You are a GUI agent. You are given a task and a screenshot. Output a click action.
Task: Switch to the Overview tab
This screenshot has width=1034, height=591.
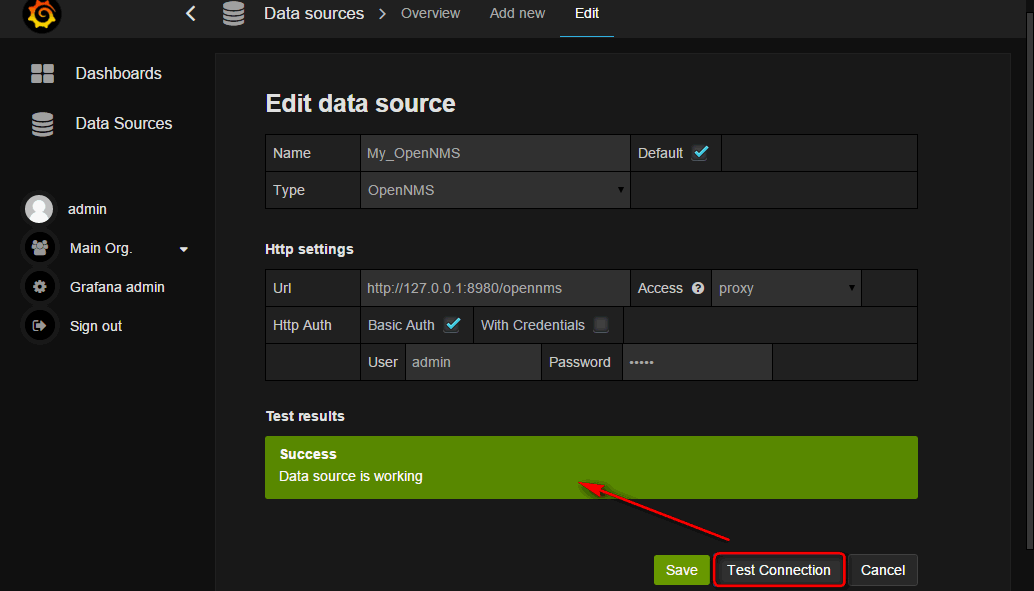tap(431, 13)
